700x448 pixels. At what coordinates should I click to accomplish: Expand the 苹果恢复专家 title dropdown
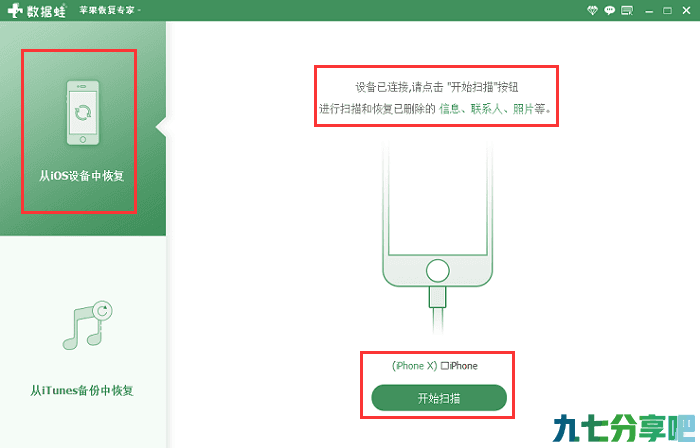click(110, 10)
